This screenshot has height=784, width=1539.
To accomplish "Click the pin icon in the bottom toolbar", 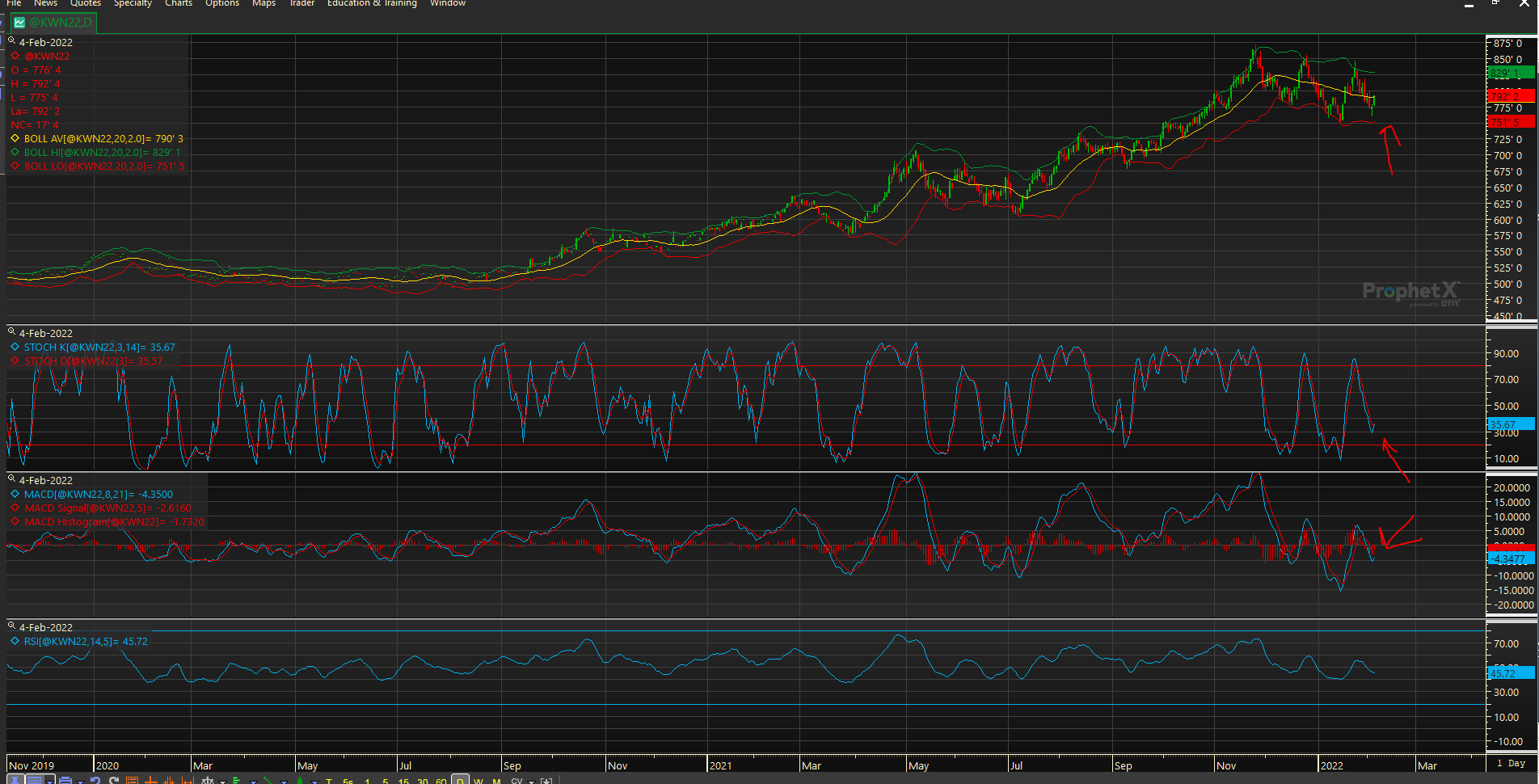I will click(16, 780).
